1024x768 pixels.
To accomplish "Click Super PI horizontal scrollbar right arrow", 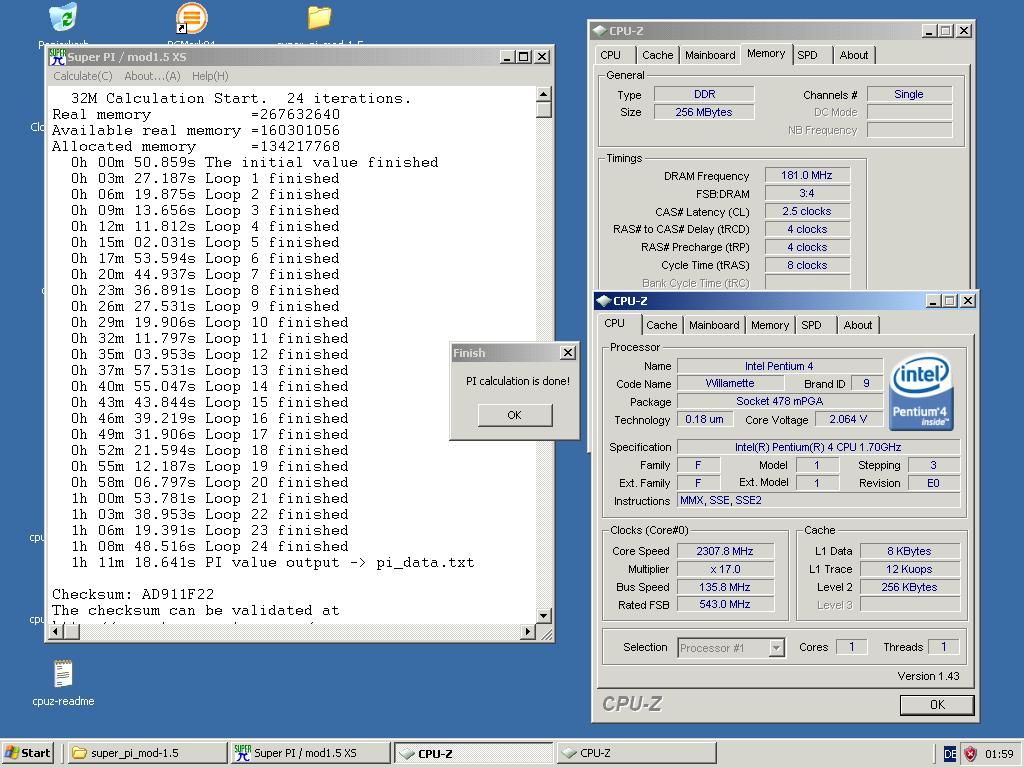I will (x=528, y=632).
